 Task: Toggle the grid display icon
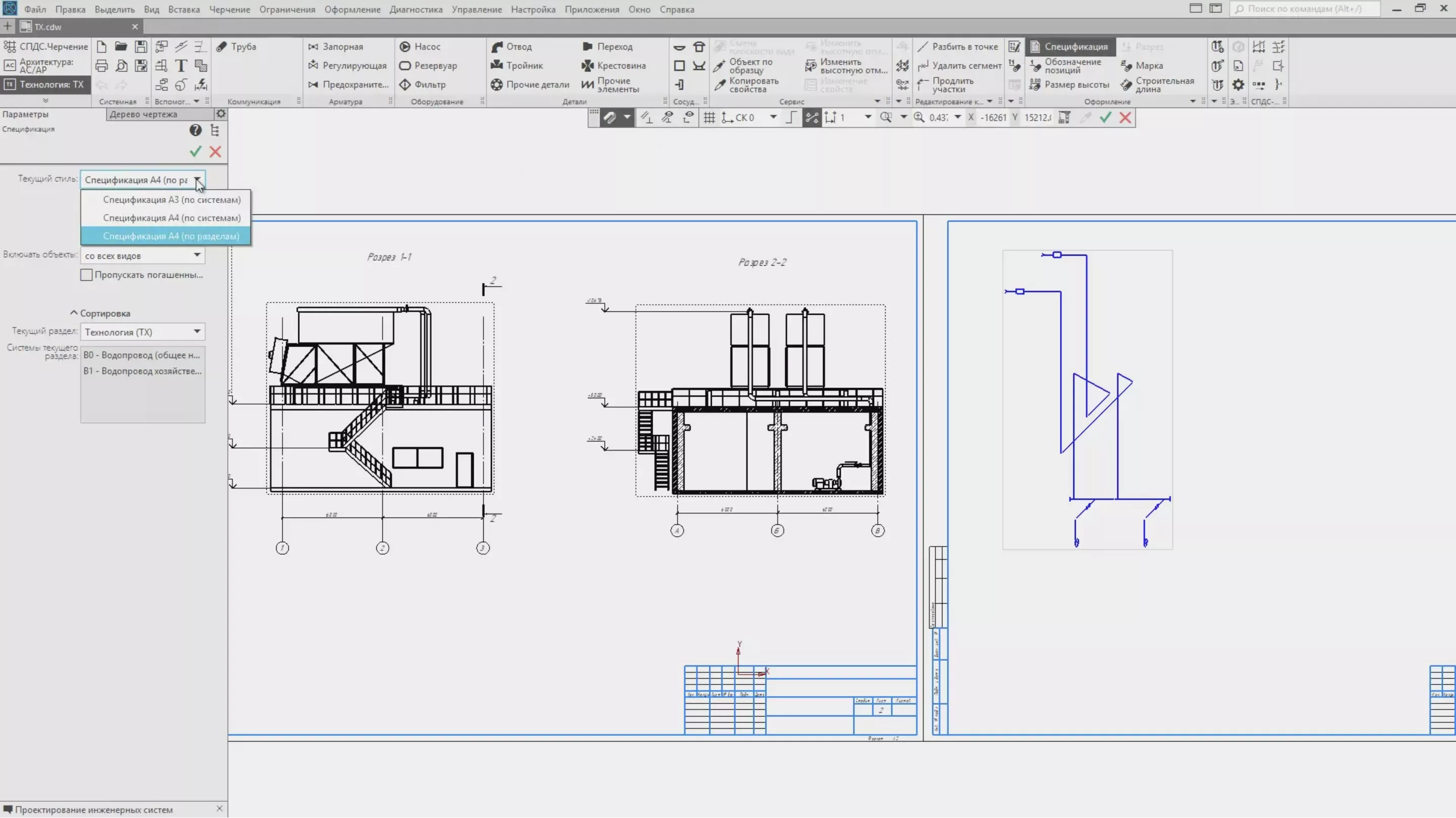[709, 118]
